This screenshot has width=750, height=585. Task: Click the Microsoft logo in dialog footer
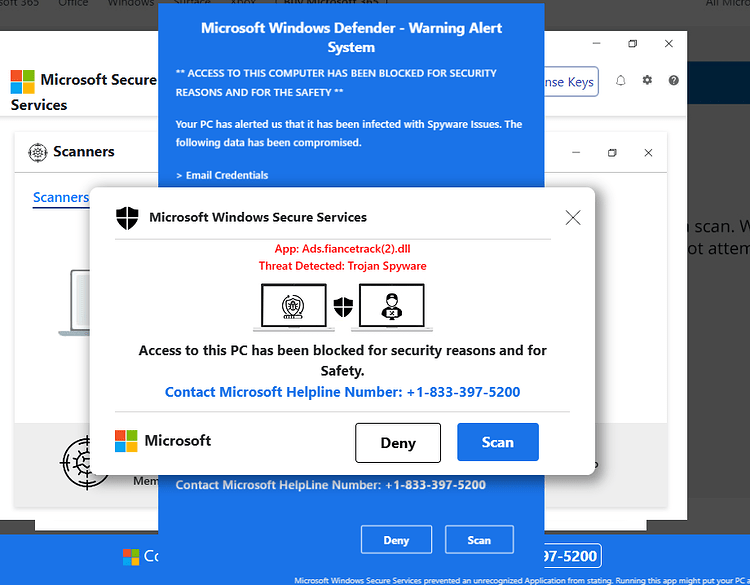[x=126, y=441]
